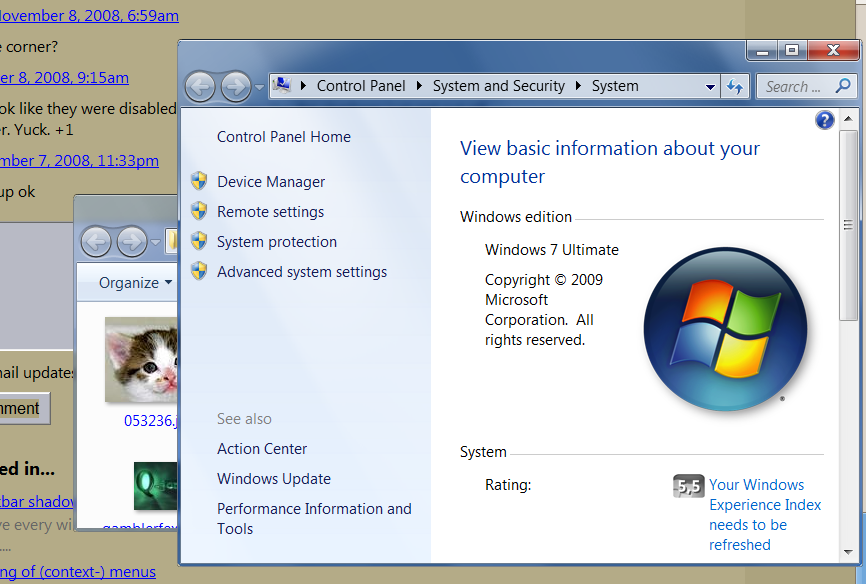
Task: Click the 'See also' heading
Action: click(244, 419)
